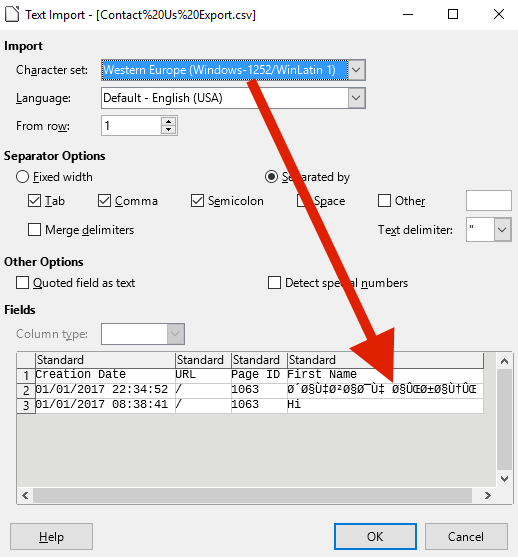This screenshot has width=518, height=557.
Task: Click the '01/01/2017 22:34:52' cell
Action: (105, 390)
